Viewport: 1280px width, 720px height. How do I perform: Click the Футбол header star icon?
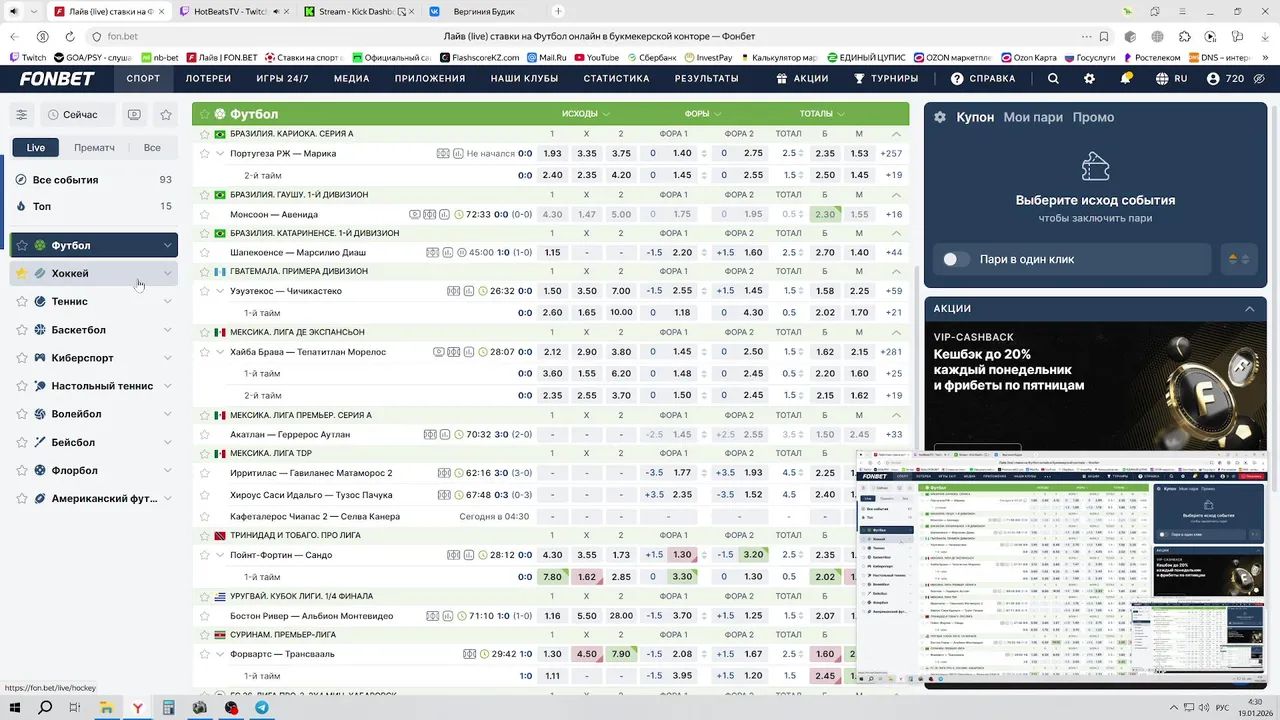pos(204,114)
